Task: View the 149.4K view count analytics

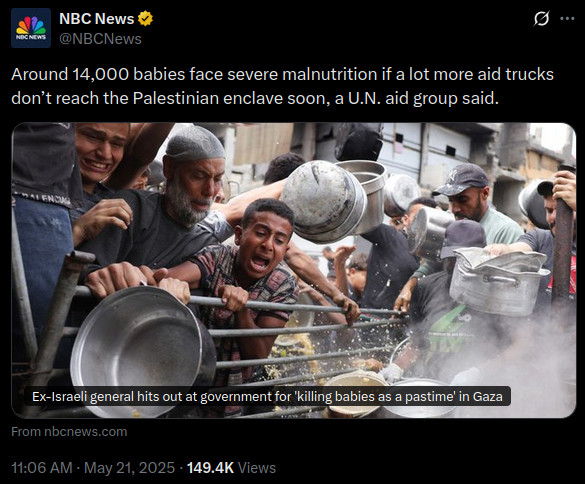Action: pyautogui.click(x=210, y=468)
